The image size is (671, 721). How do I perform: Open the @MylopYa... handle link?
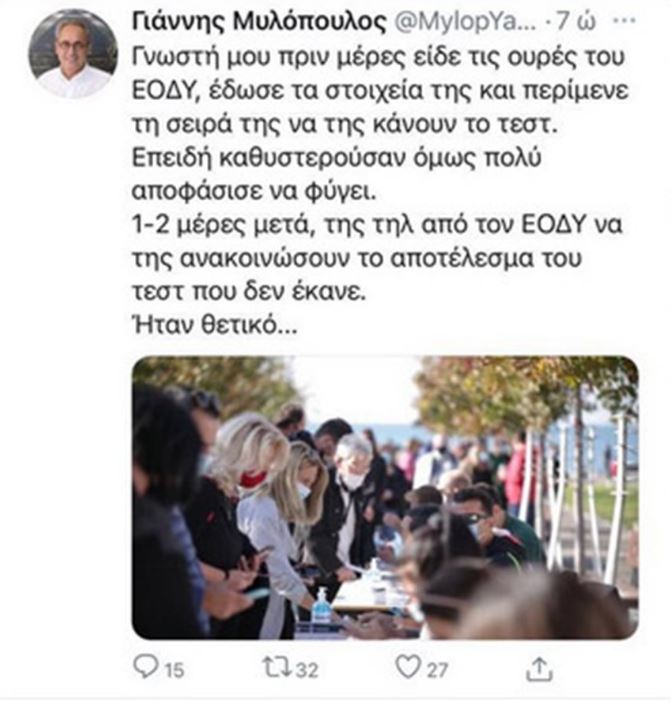[x=465, y=22]
